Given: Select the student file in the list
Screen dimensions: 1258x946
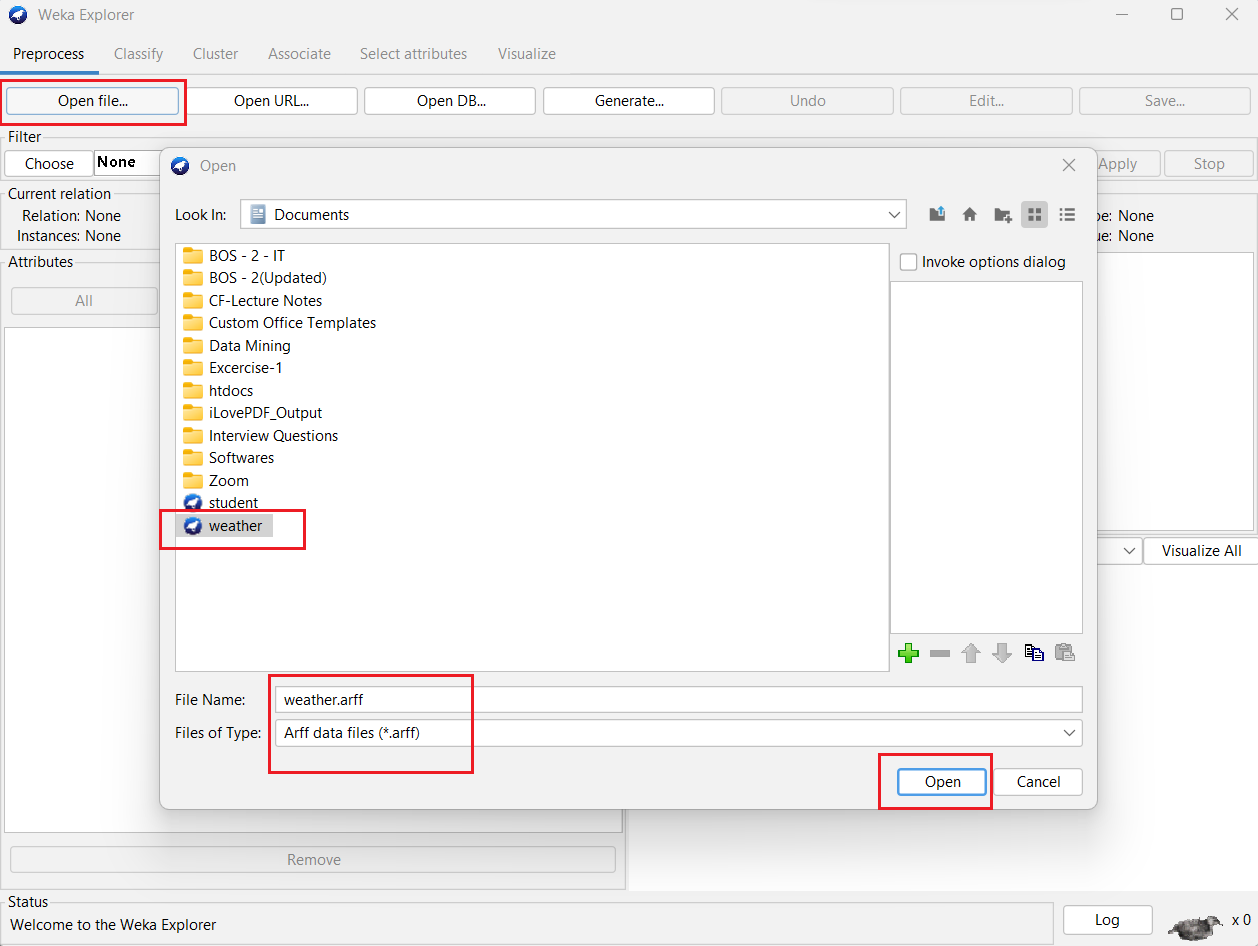Looking at the screenshot, I should [x=221, y=503].
